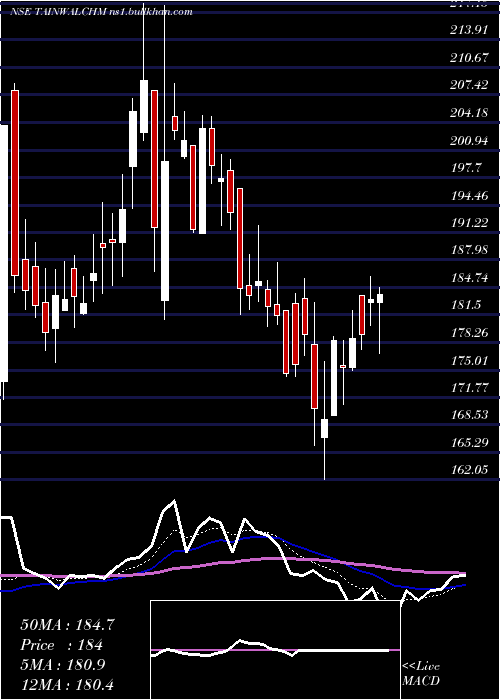Click the 175.01 price axis label

[x=469, y=360]
